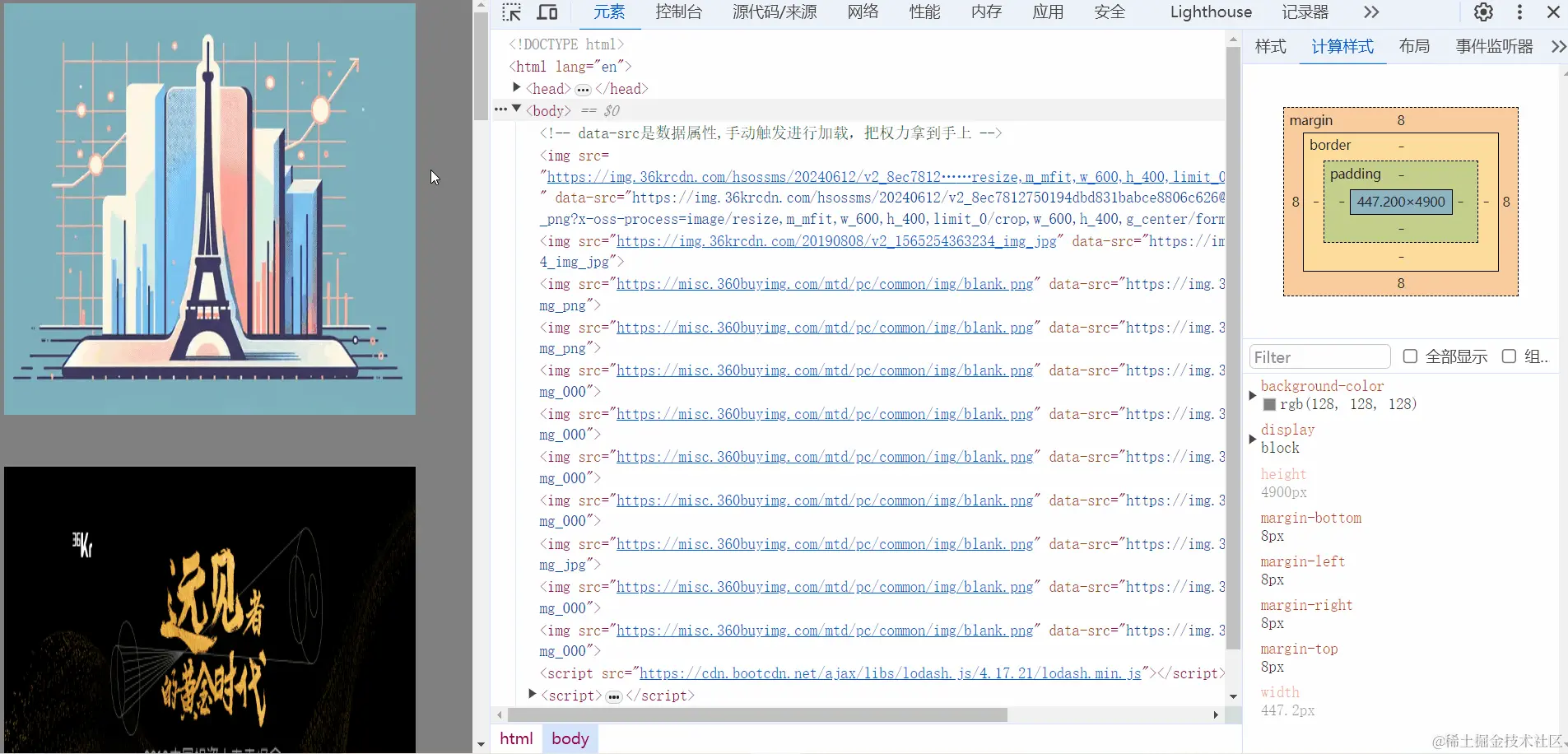1568x754 pixels.
Task: Enable the 全部显示 checkbox
Action: tap(1411, 356)
